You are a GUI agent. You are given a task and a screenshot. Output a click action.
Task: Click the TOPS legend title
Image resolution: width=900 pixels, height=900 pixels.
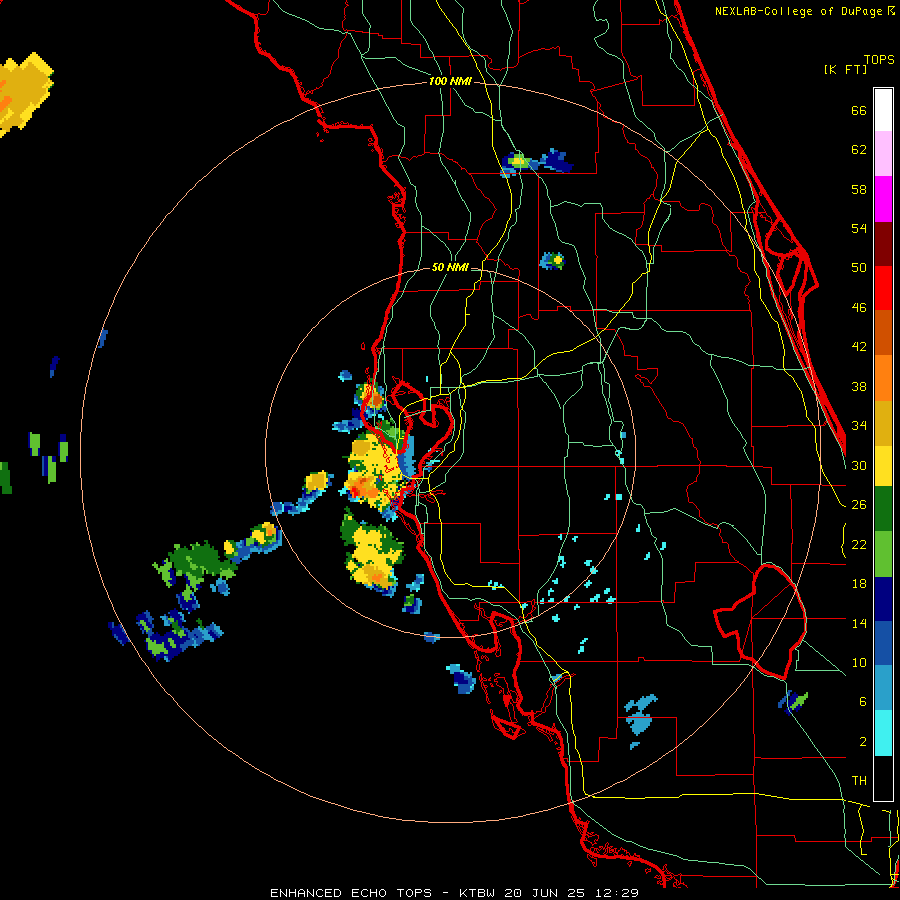pyautogui.click(x=879, y=59)
